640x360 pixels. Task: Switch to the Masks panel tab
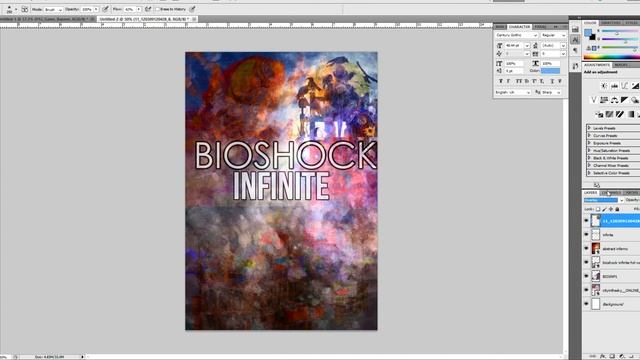coord(621,65)
